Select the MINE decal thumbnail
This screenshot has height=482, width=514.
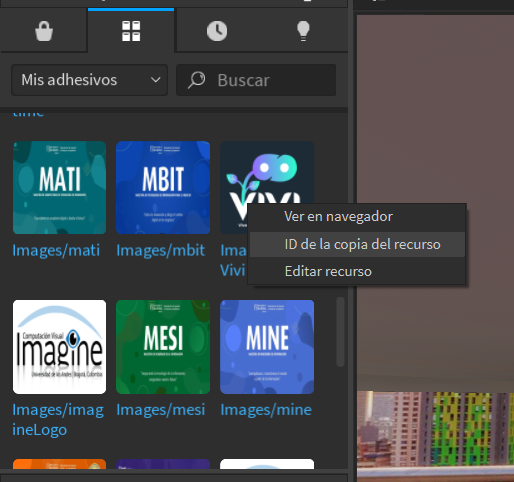(x=267, y=347)
